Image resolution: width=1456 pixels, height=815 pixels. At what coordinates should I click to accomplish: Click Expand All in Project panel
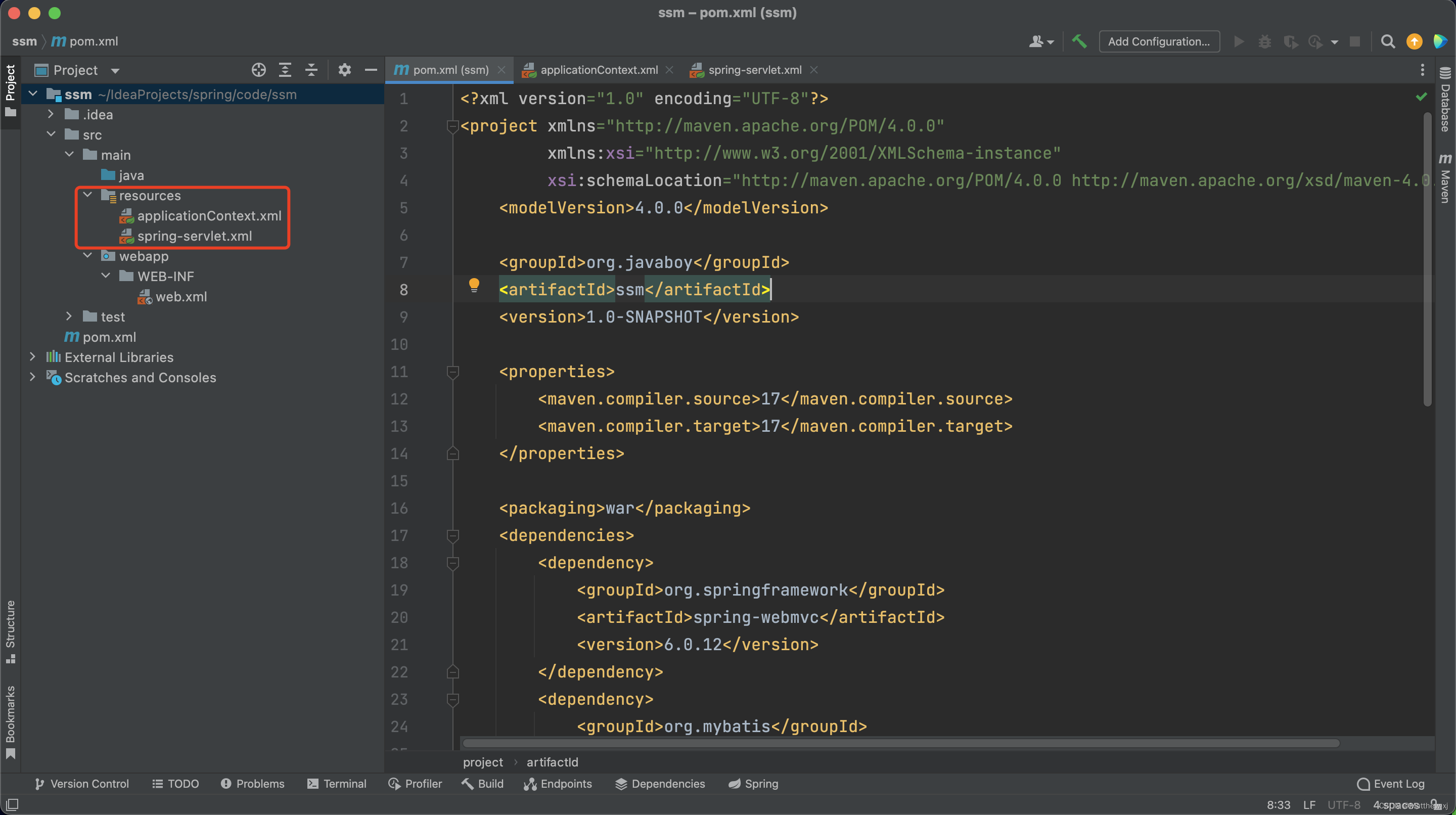(x=285, y=70)
